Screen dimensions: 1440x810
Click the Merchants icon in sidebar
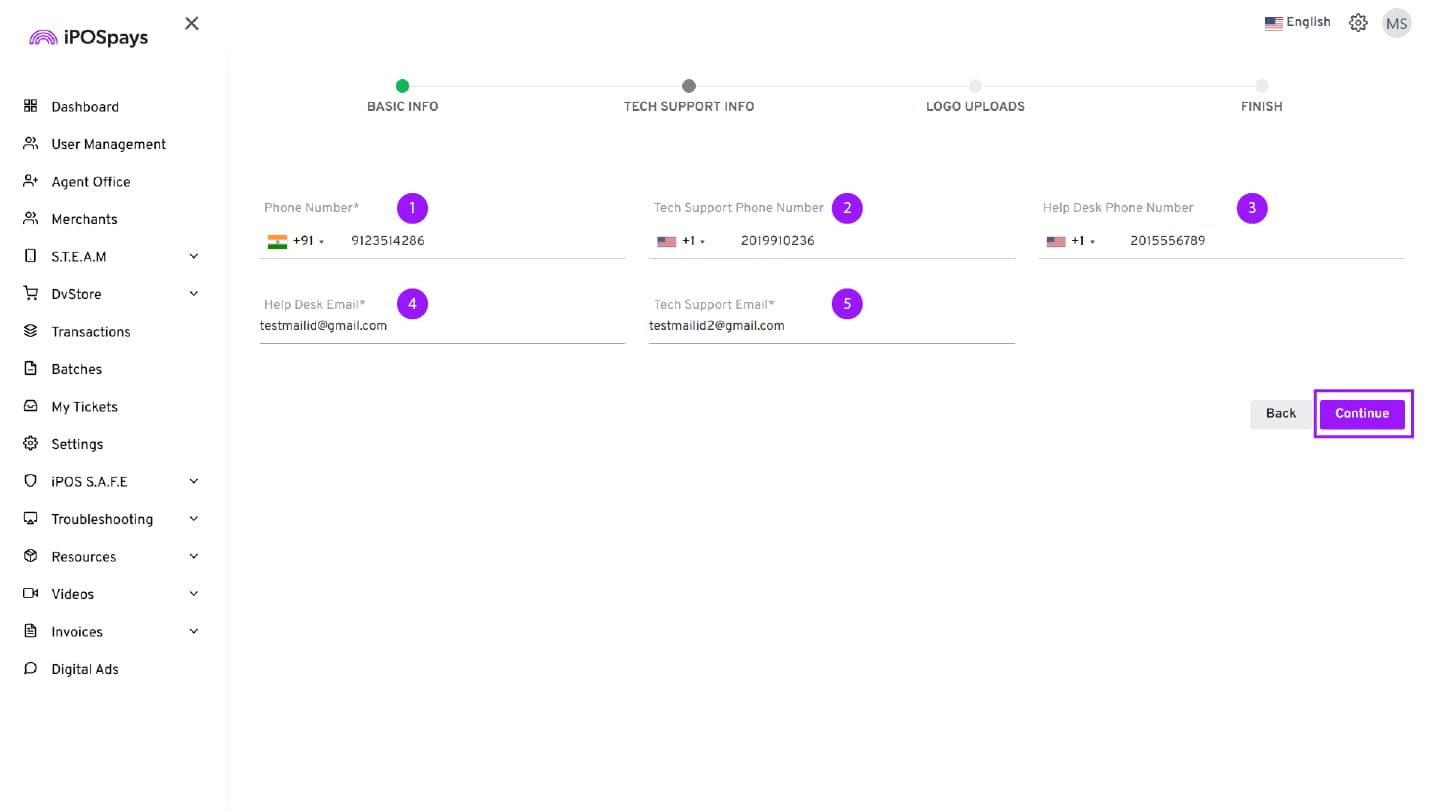30,219
